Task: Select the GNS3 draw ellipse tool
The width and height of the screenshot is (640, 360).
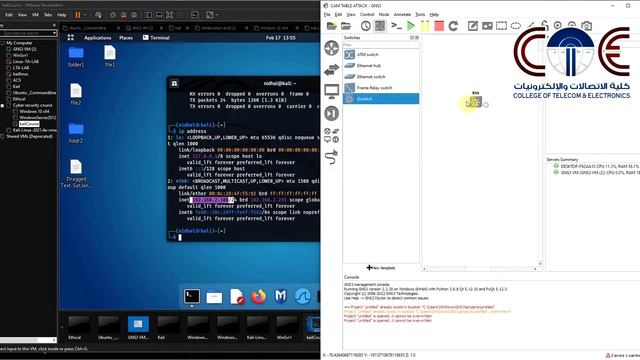Action: 516,26
